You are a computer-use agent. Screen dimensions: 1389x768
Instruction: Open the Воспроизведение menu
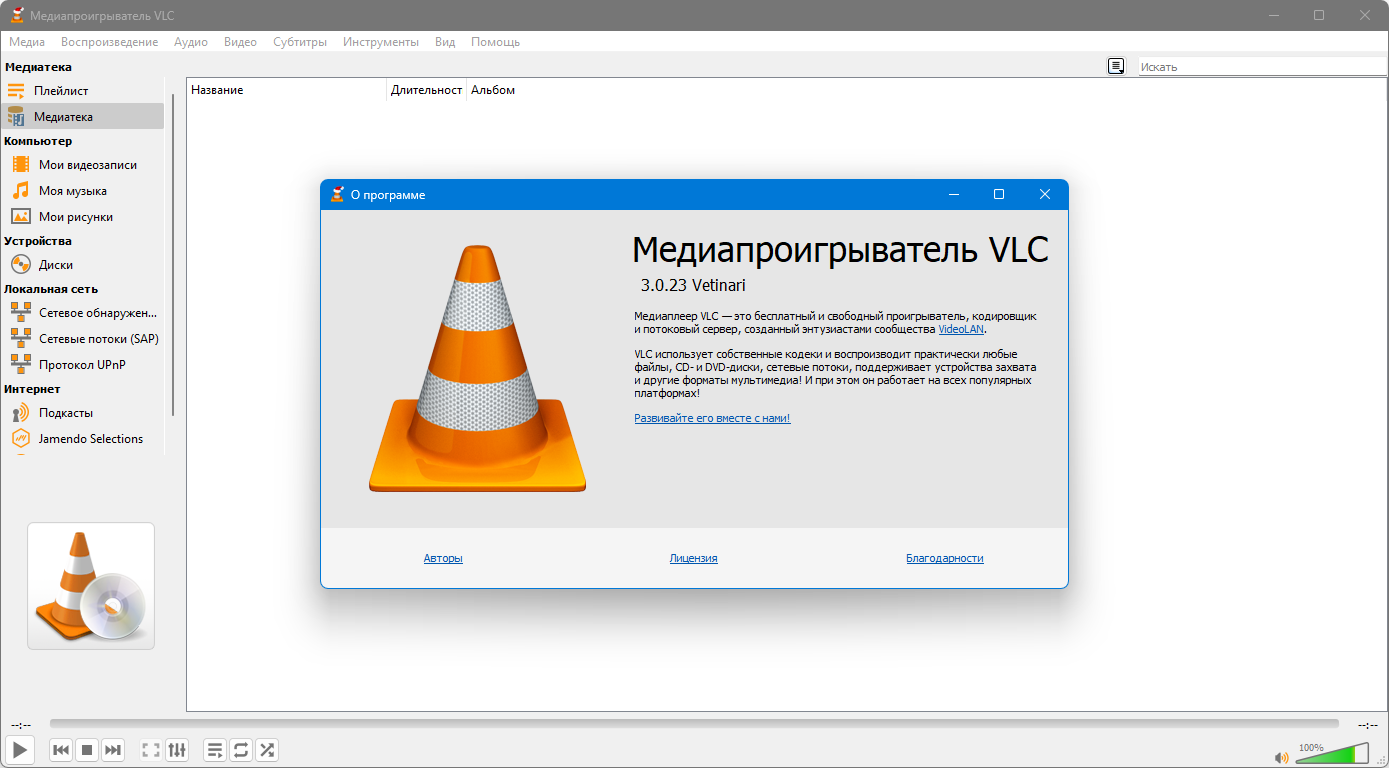coord(109,42)
